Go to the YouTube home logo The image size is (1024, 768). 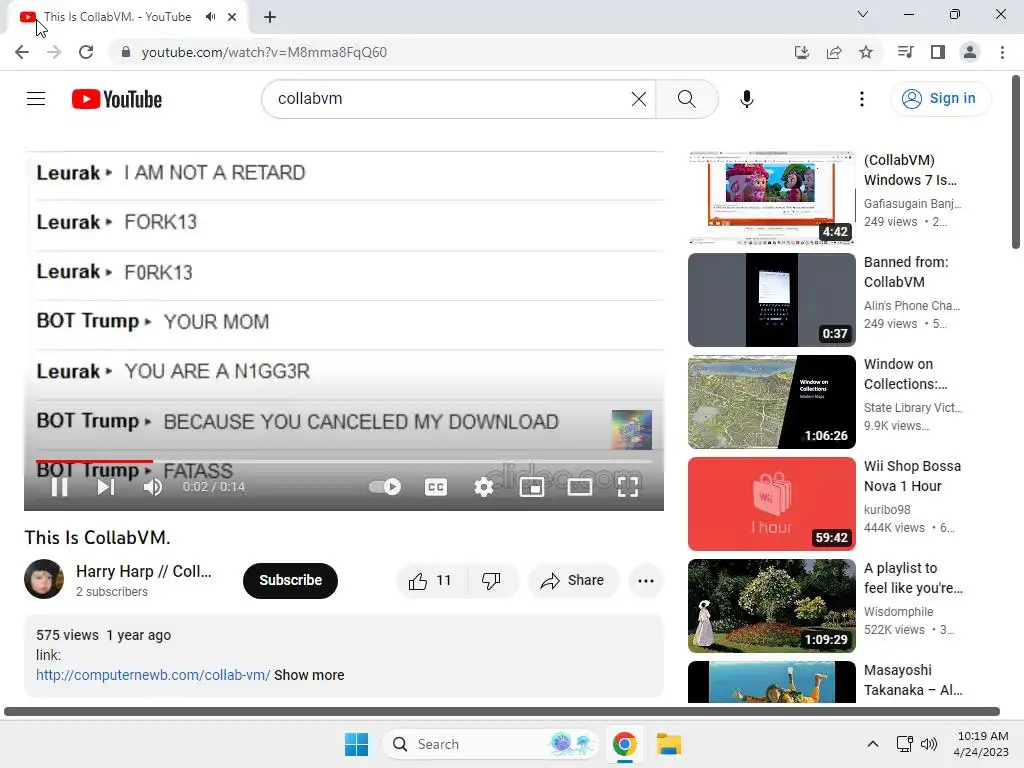pos(117,99)
